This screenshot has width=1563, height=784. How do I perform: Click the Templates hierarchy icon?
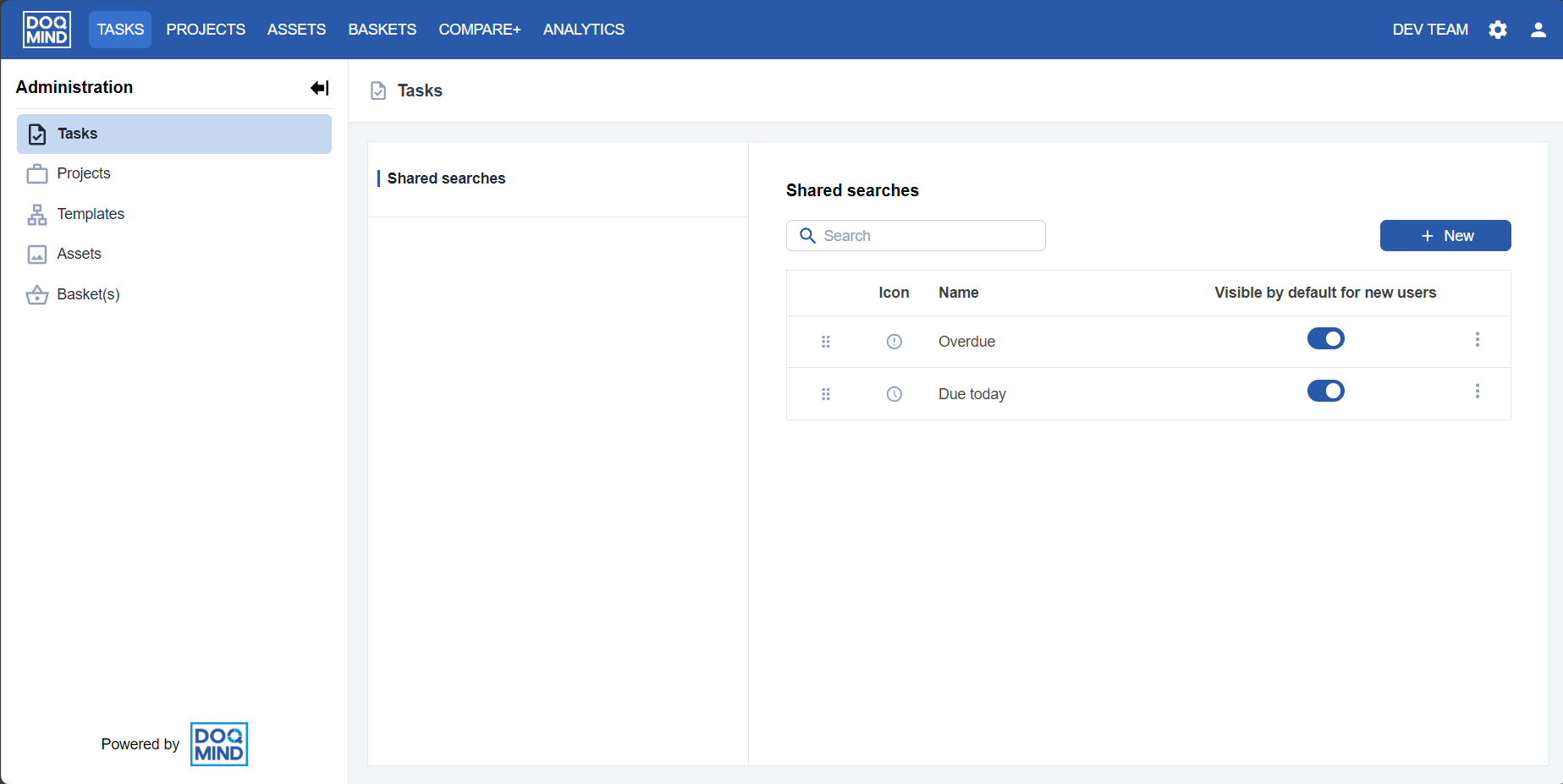[37, 214]
